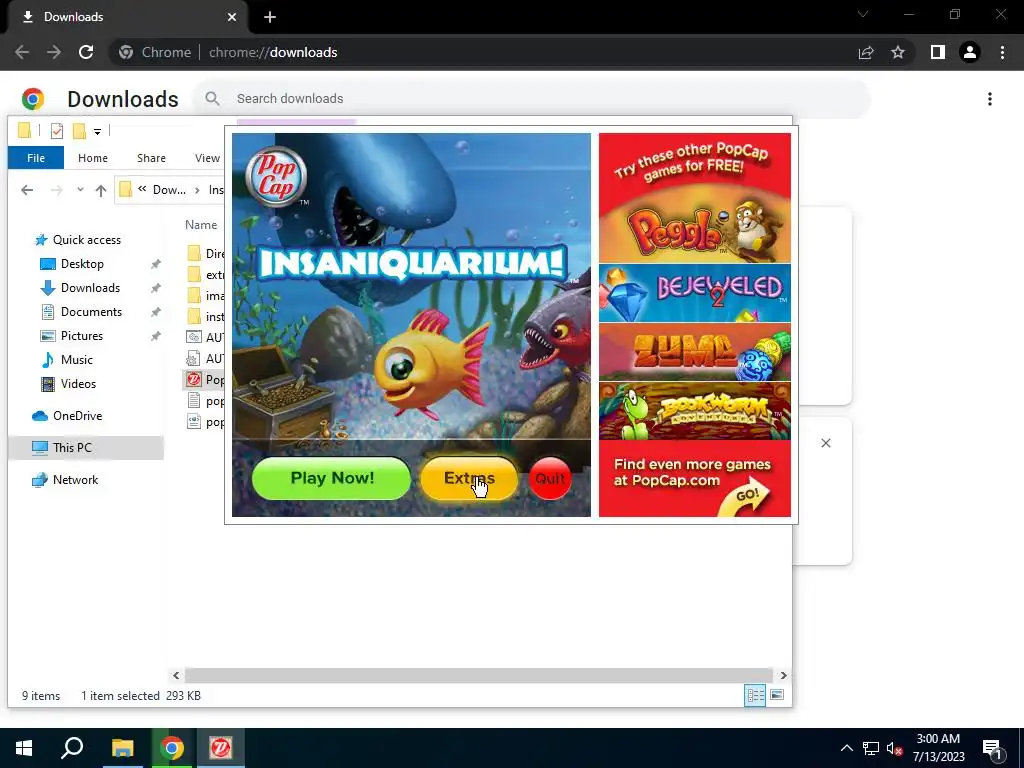Click the horizontal scrollbar right arrow
This screenshot has width=1024, height=768.
point(783,675)
